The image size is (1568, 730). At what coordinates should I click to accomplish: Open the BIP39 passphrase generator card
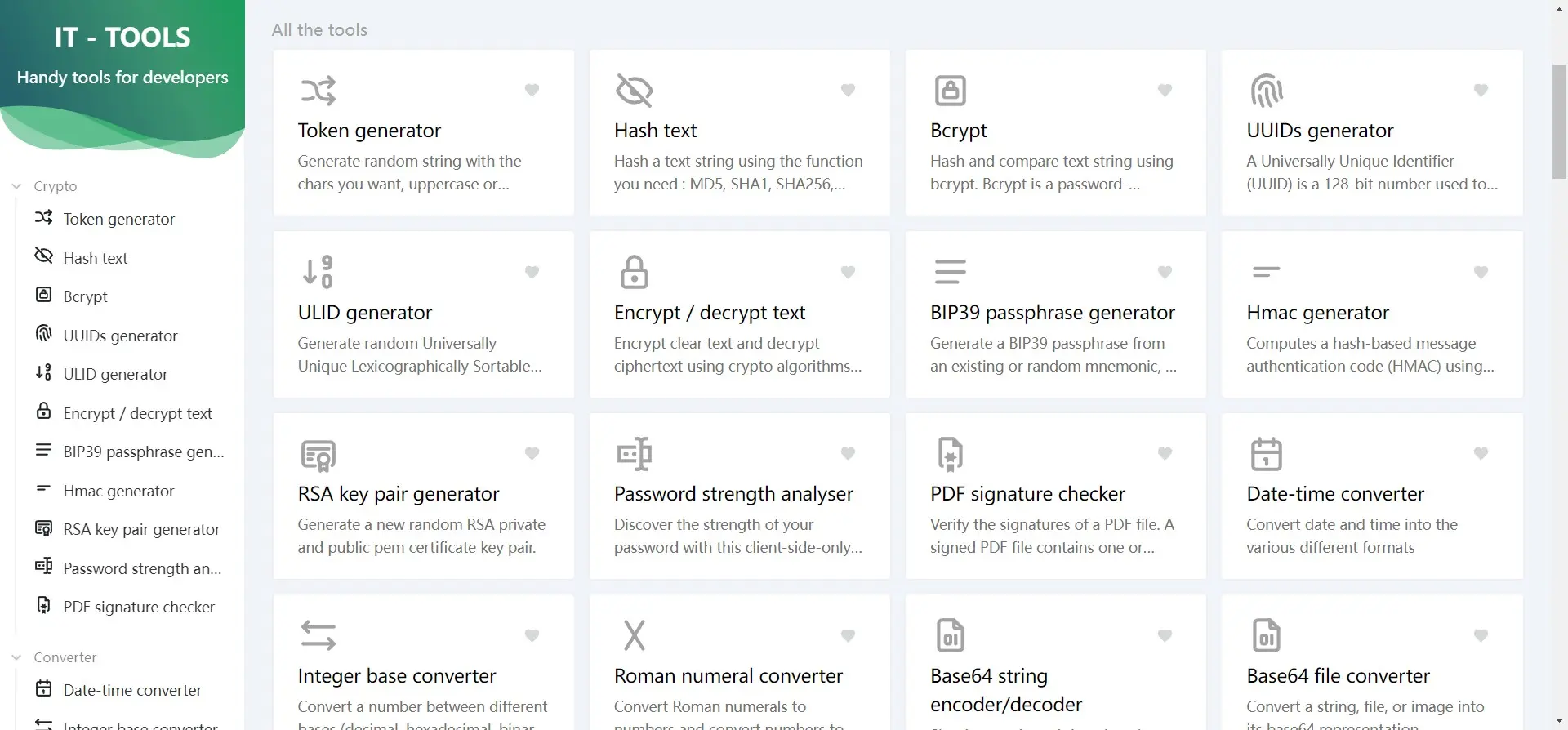[x=1054, y=314]
